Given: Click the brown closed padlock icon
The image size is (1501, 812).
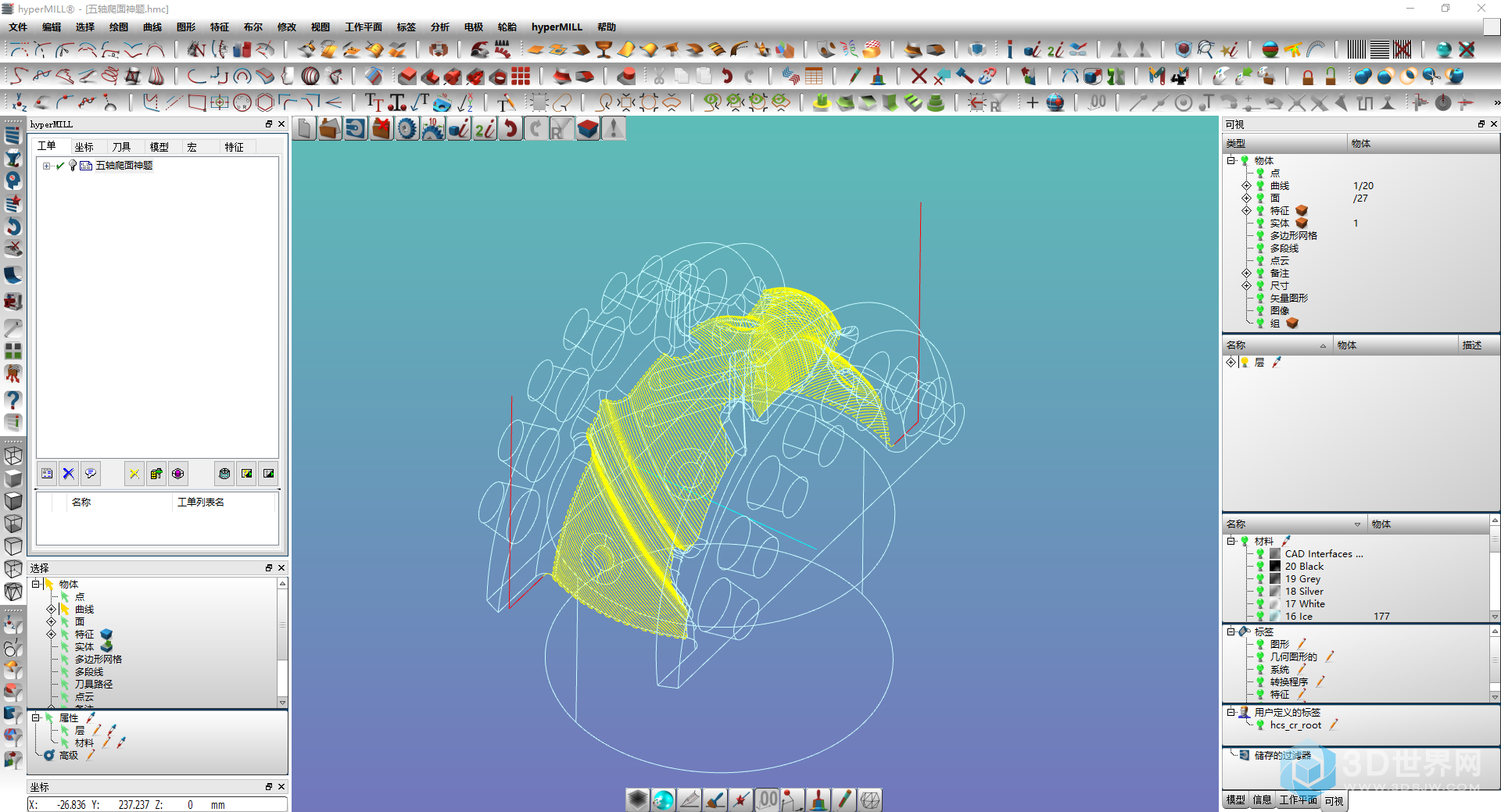Looking at the screenshot, I should 1308,76.
